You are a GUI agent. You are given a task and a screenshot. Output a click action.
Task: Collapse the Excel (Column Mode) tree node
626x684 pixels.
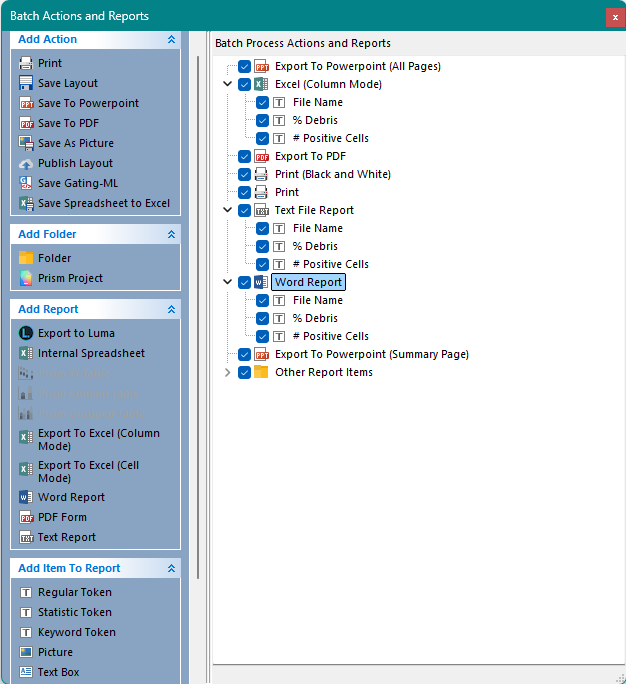click(228, 84)
